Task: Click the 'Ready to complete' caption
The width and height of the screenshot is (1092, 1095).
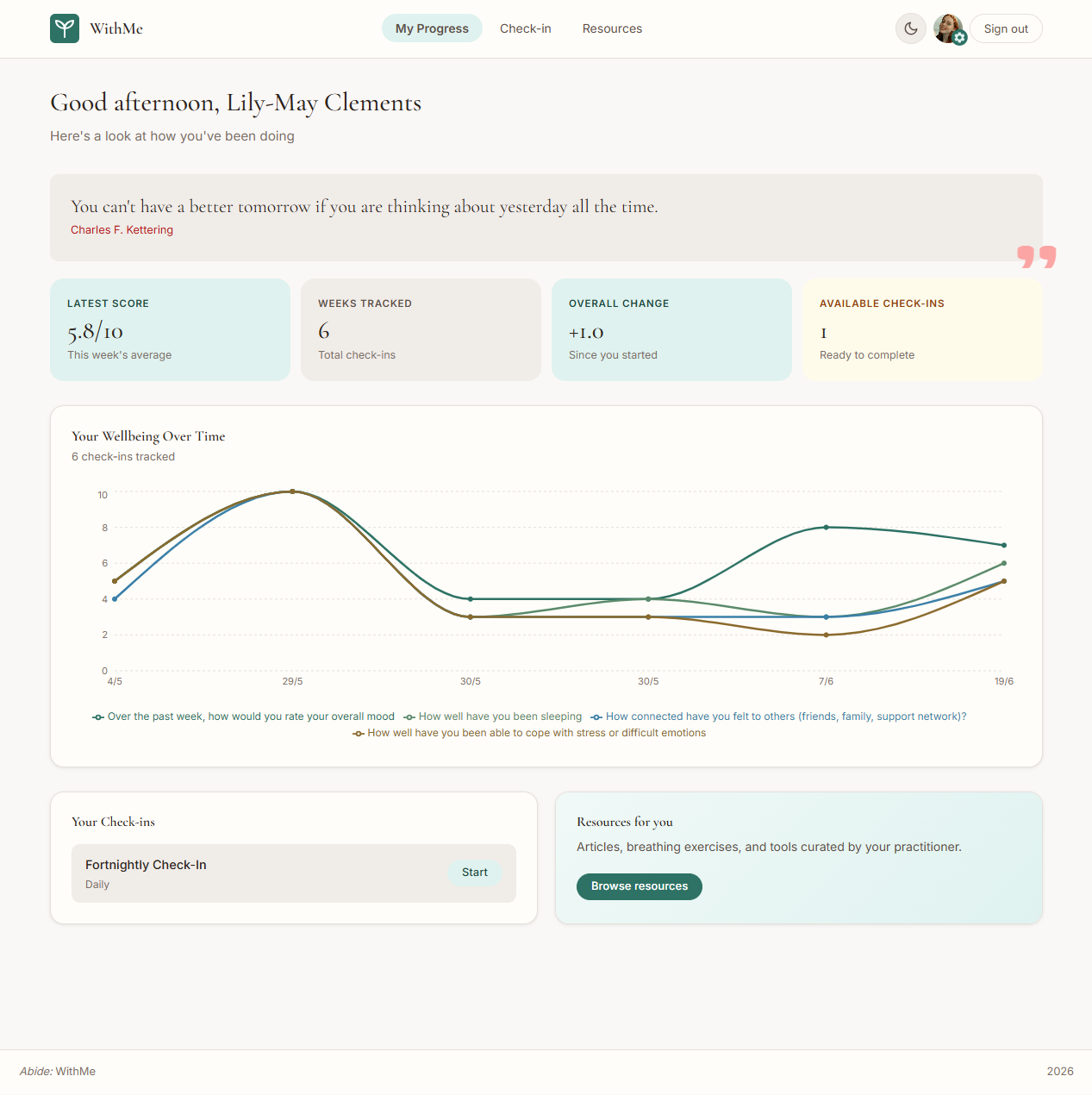Action: tap(867, 355)
